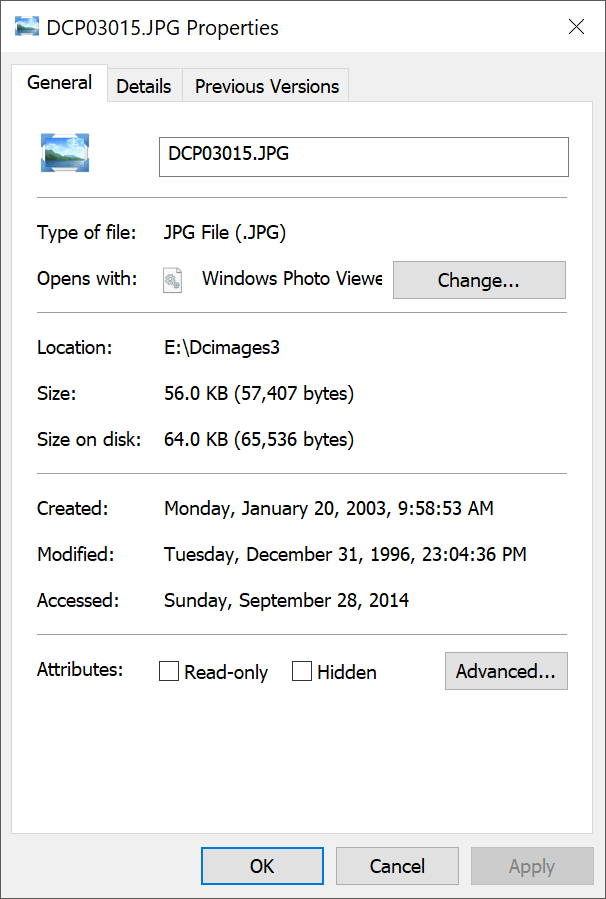Click the Apply button

coord(531,865)
